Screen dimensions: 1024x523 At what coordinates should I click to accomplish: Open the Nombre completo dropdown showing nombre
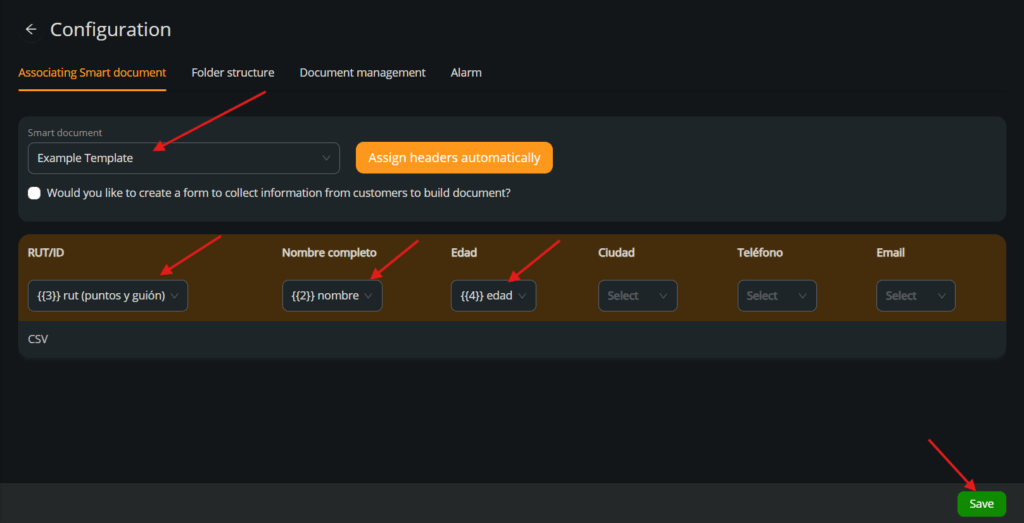coord(332,296)
